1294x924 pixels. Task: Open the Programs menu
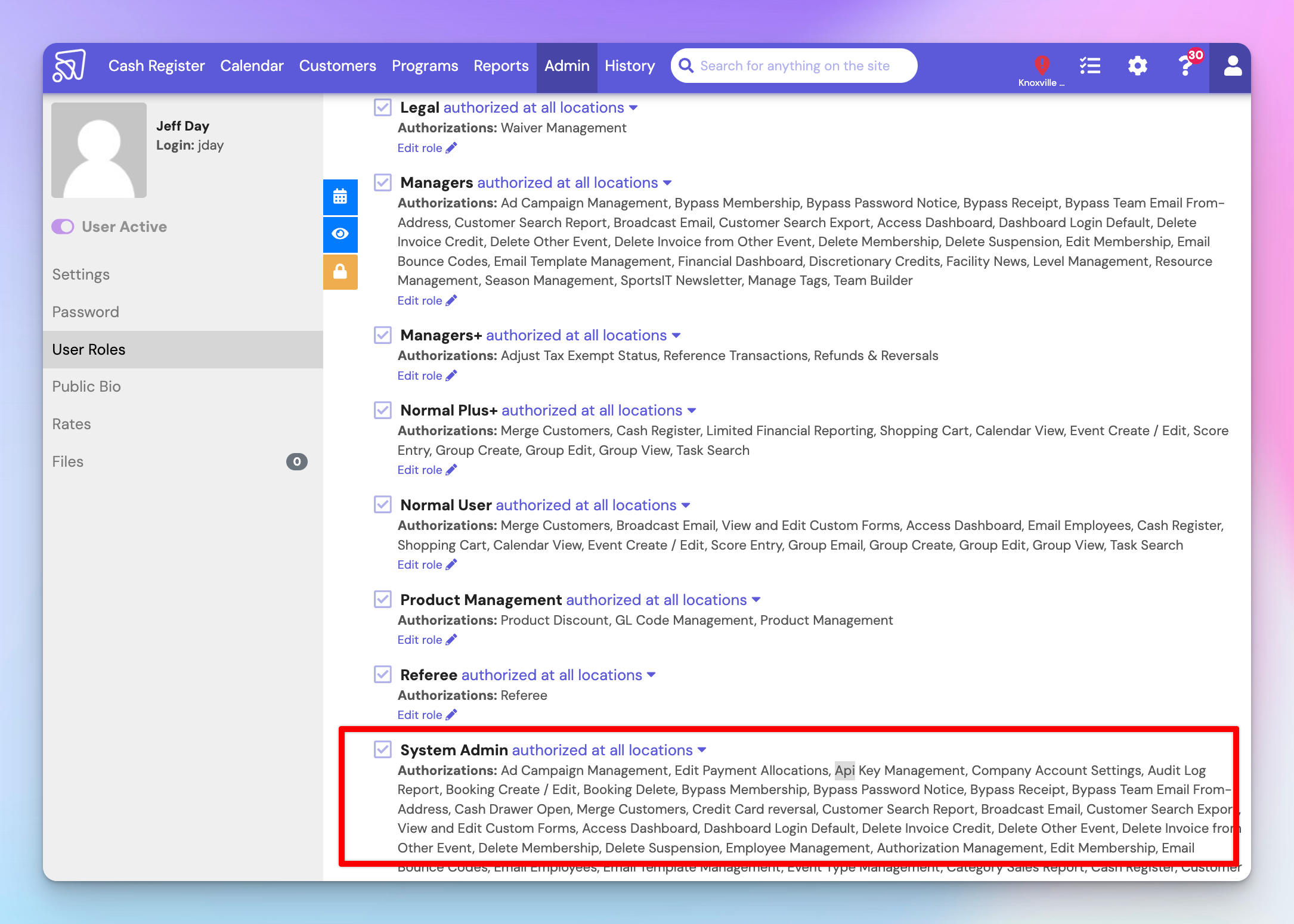pos(425,66)
